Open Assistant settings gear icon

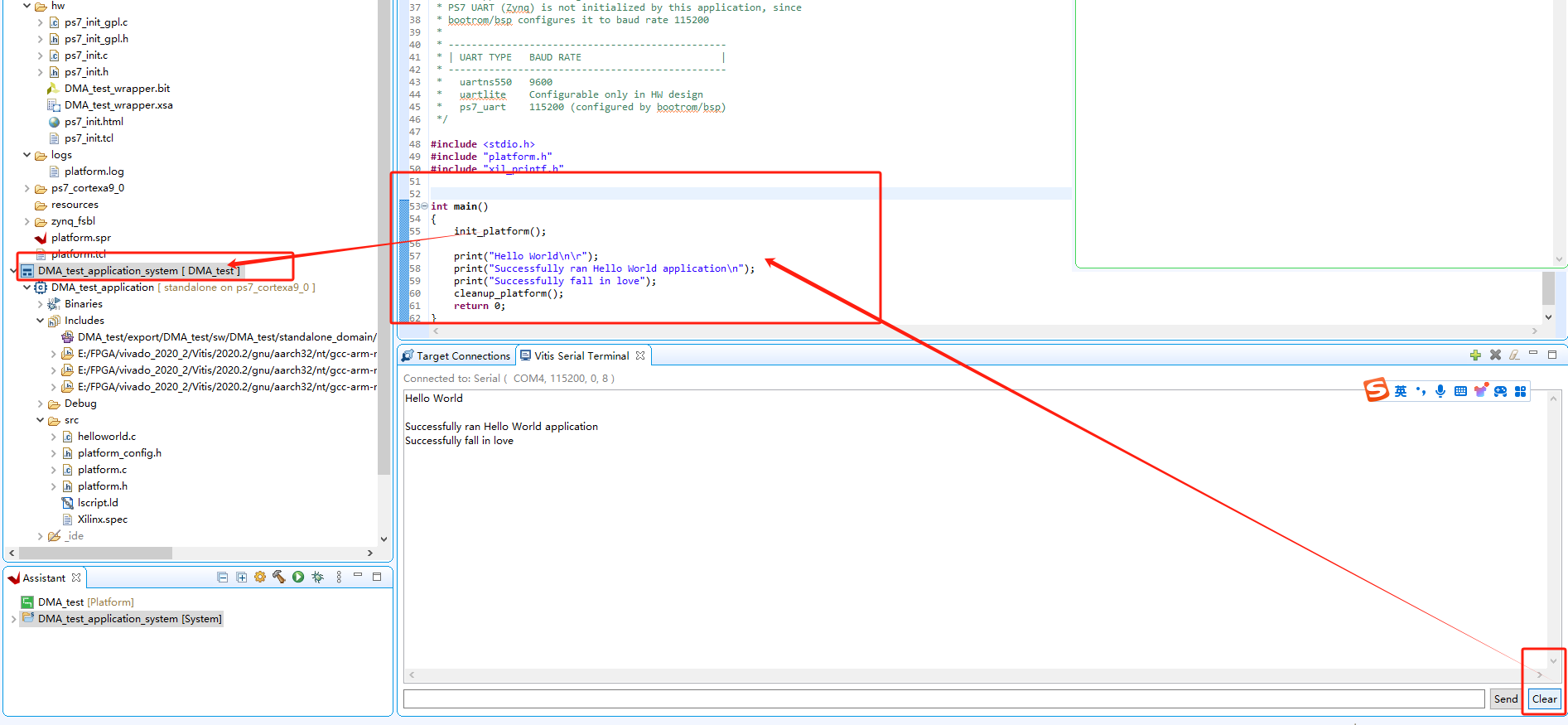click(x=260, y=578)
